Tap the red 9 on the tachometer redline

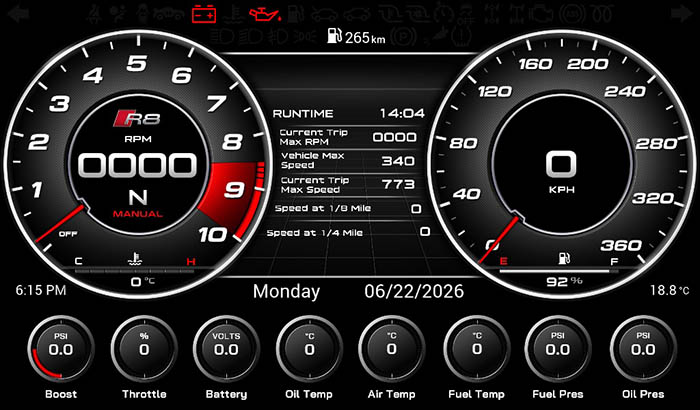click(234, 189)
